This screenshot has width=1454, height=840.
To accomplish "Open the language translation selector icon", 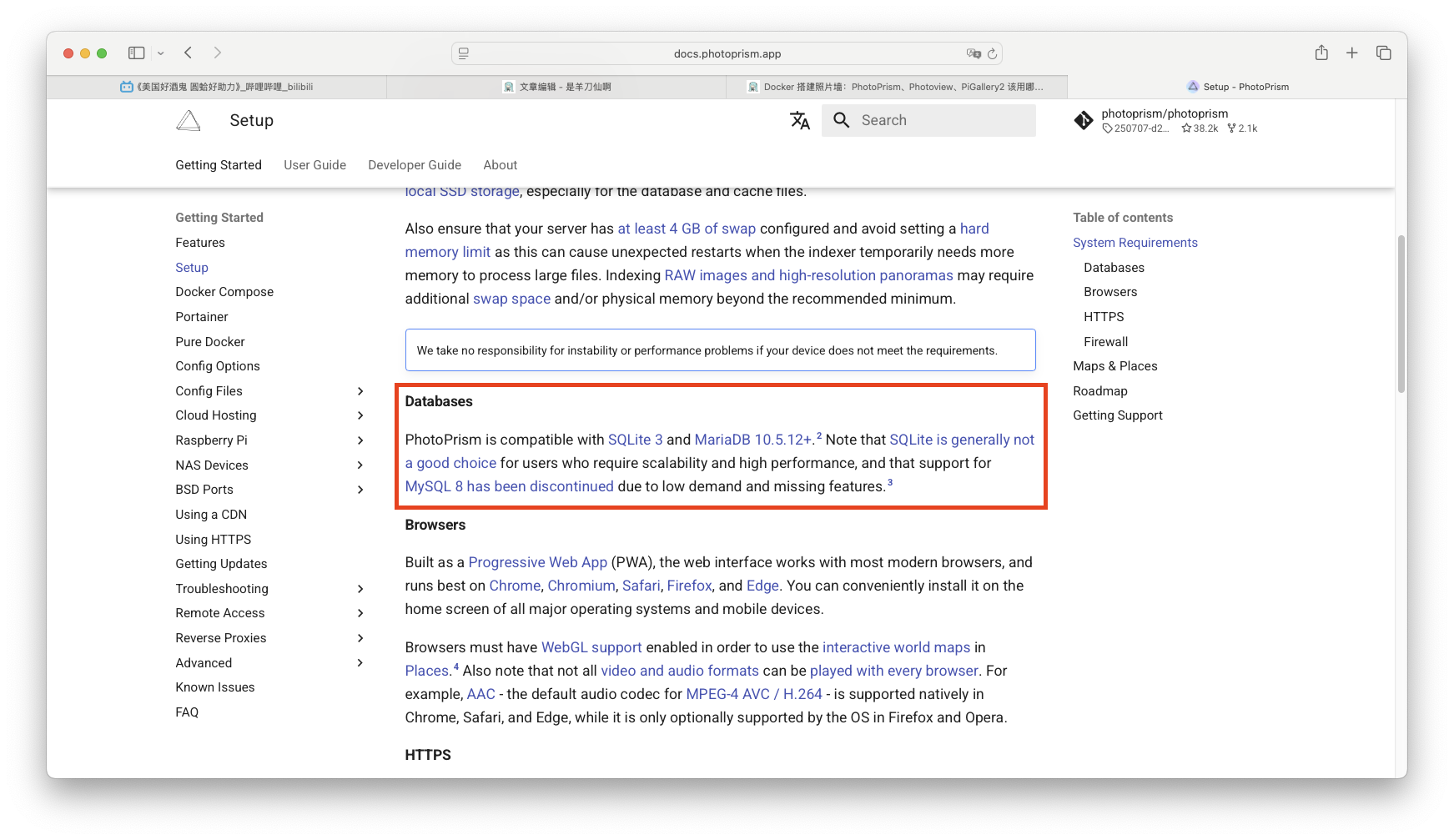I will (800, 121).
